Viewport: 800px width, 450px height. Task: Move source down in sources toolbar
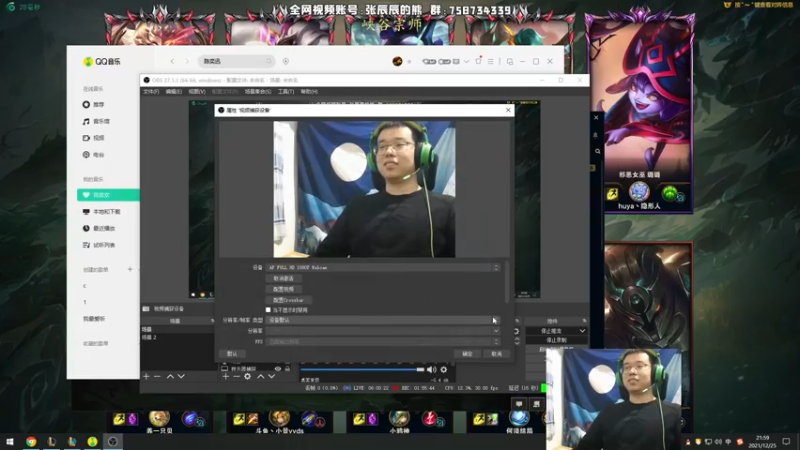click(272, 377)
